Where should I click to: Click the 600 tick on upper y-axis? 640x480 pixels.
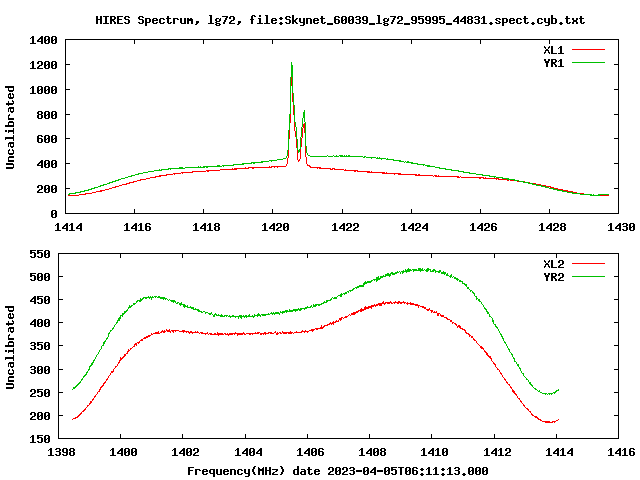tap(47, 140)
